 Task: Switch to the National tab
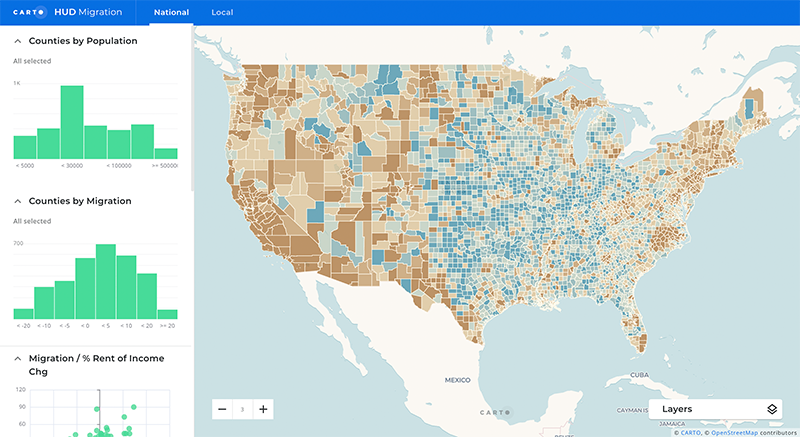(x=170, y=12)
